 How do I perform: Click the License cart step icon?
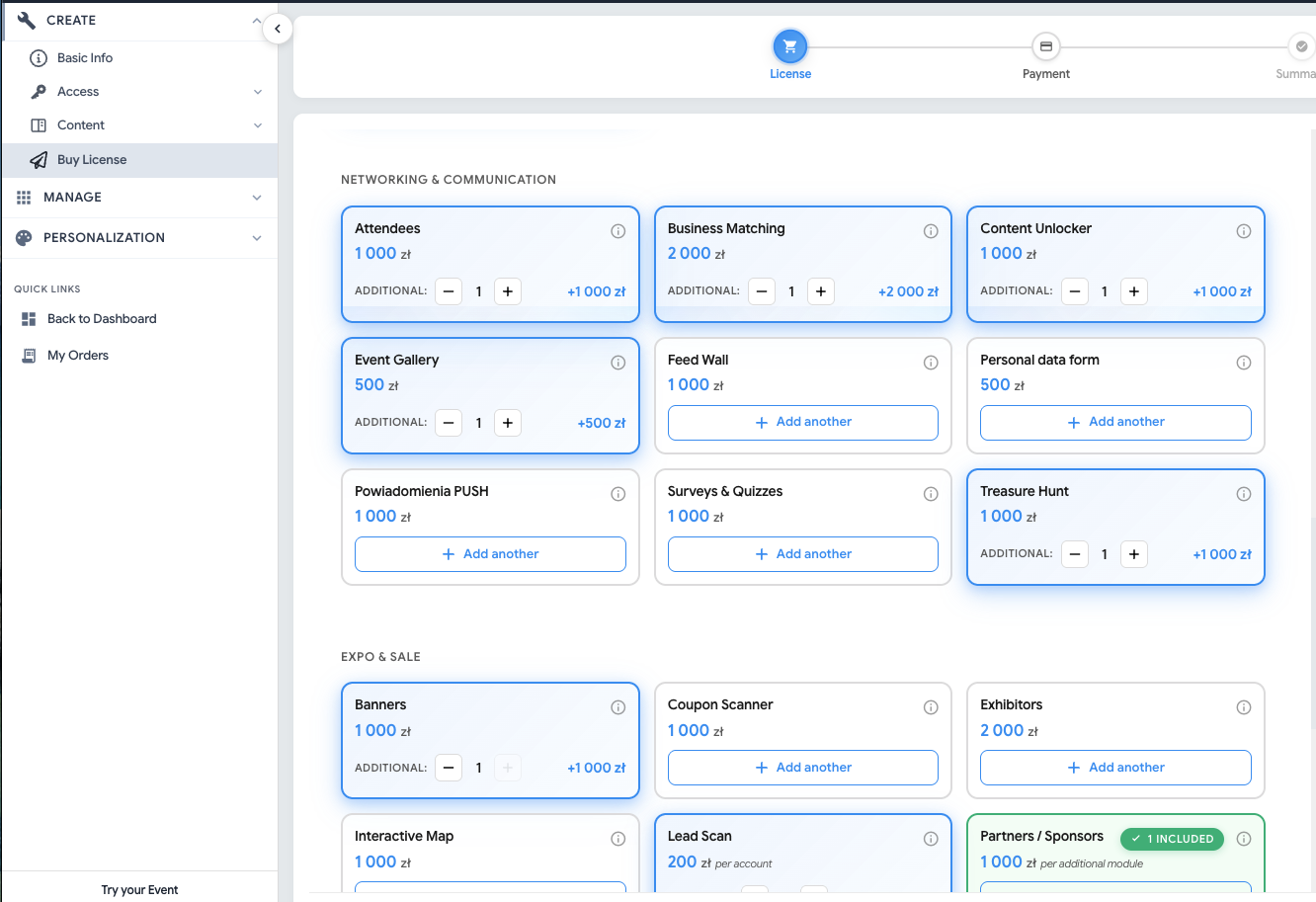pos(789,46)
